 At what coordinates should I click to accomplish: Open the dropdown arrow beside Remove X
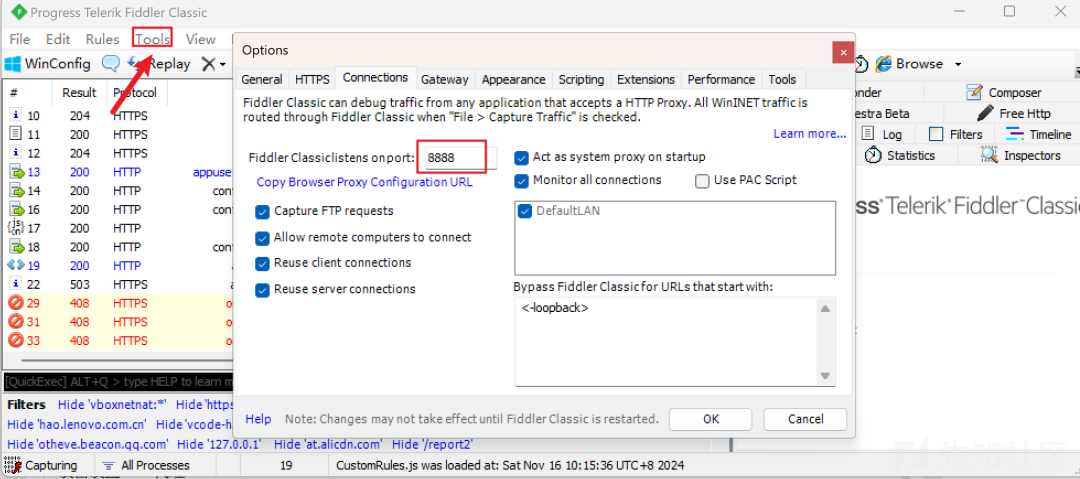click(x=222, y=65)
